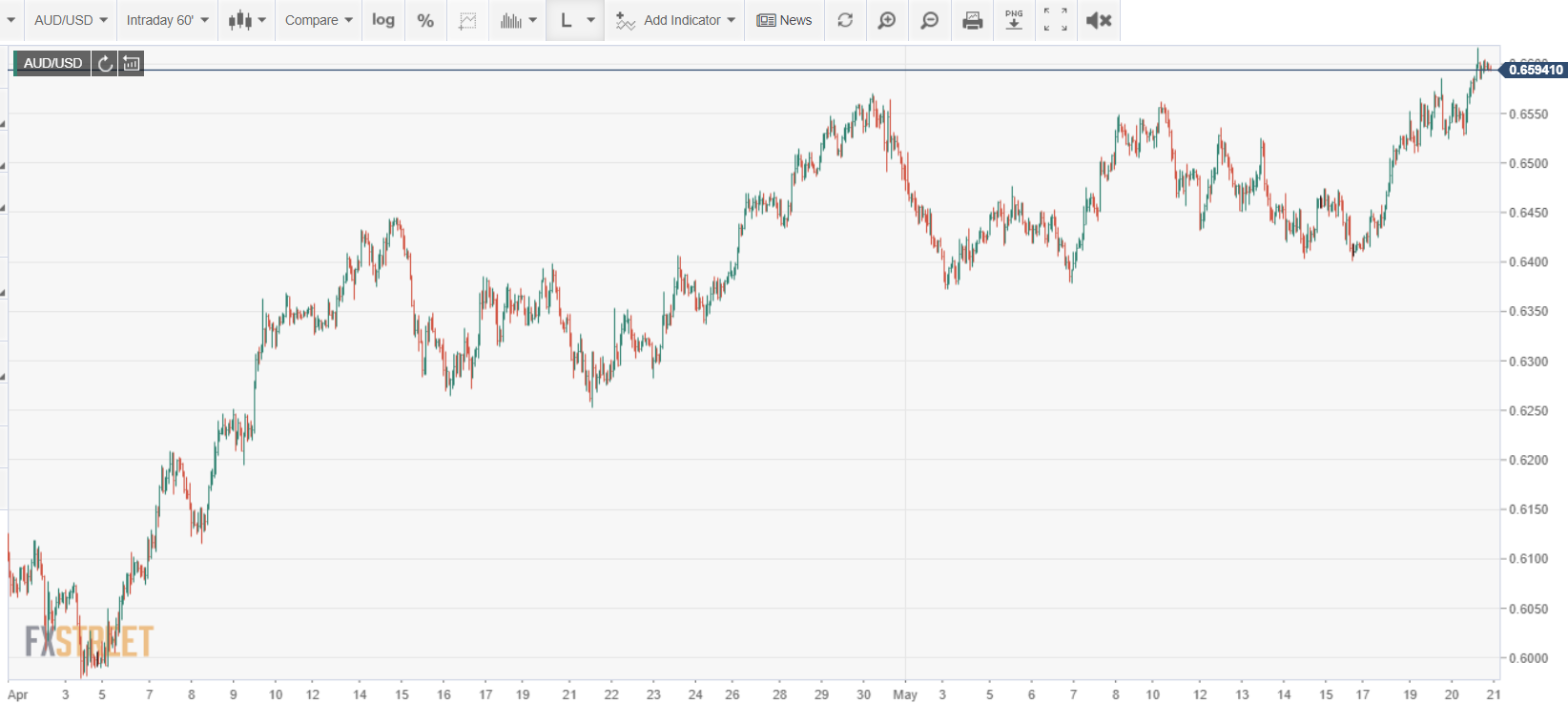Viewport: 1568px width, 704px height.
Task: Open the News panel
Action: [x=784, y=20]
